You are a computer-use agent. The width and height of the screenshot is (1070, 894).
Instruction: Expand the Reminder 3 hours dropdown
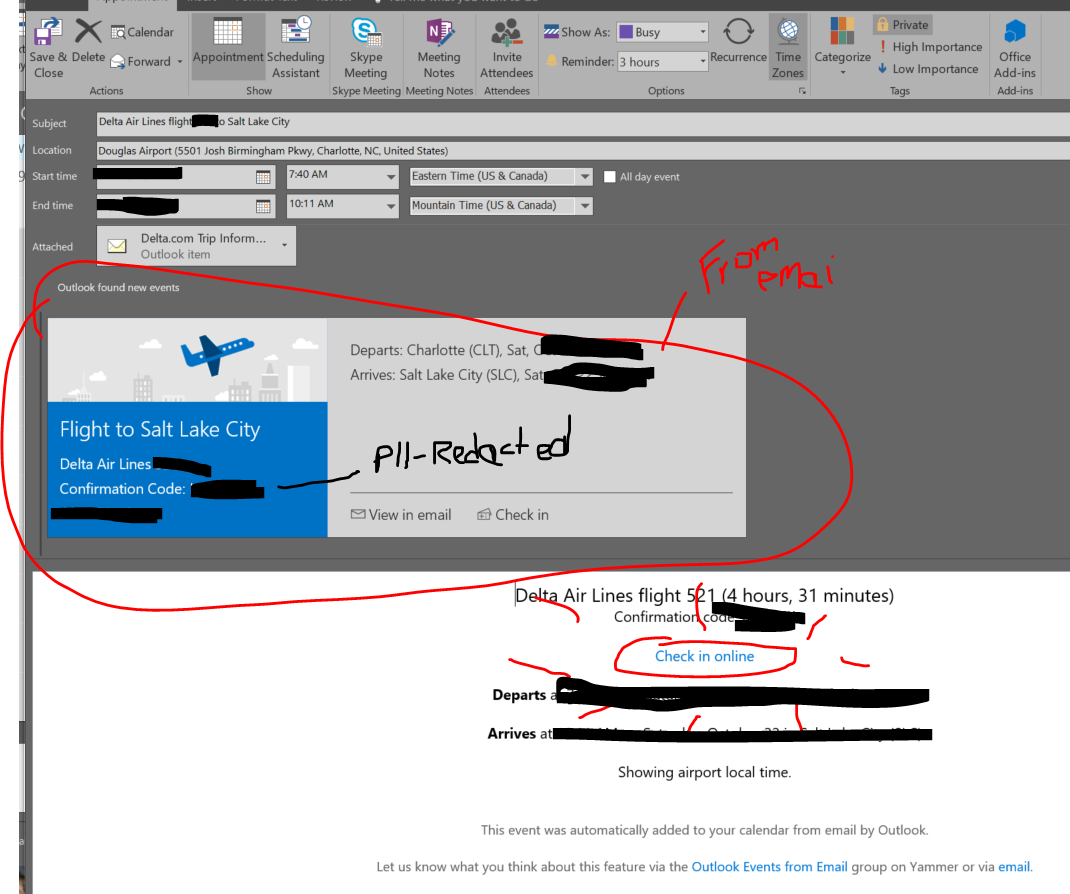(x=703, y=61)
